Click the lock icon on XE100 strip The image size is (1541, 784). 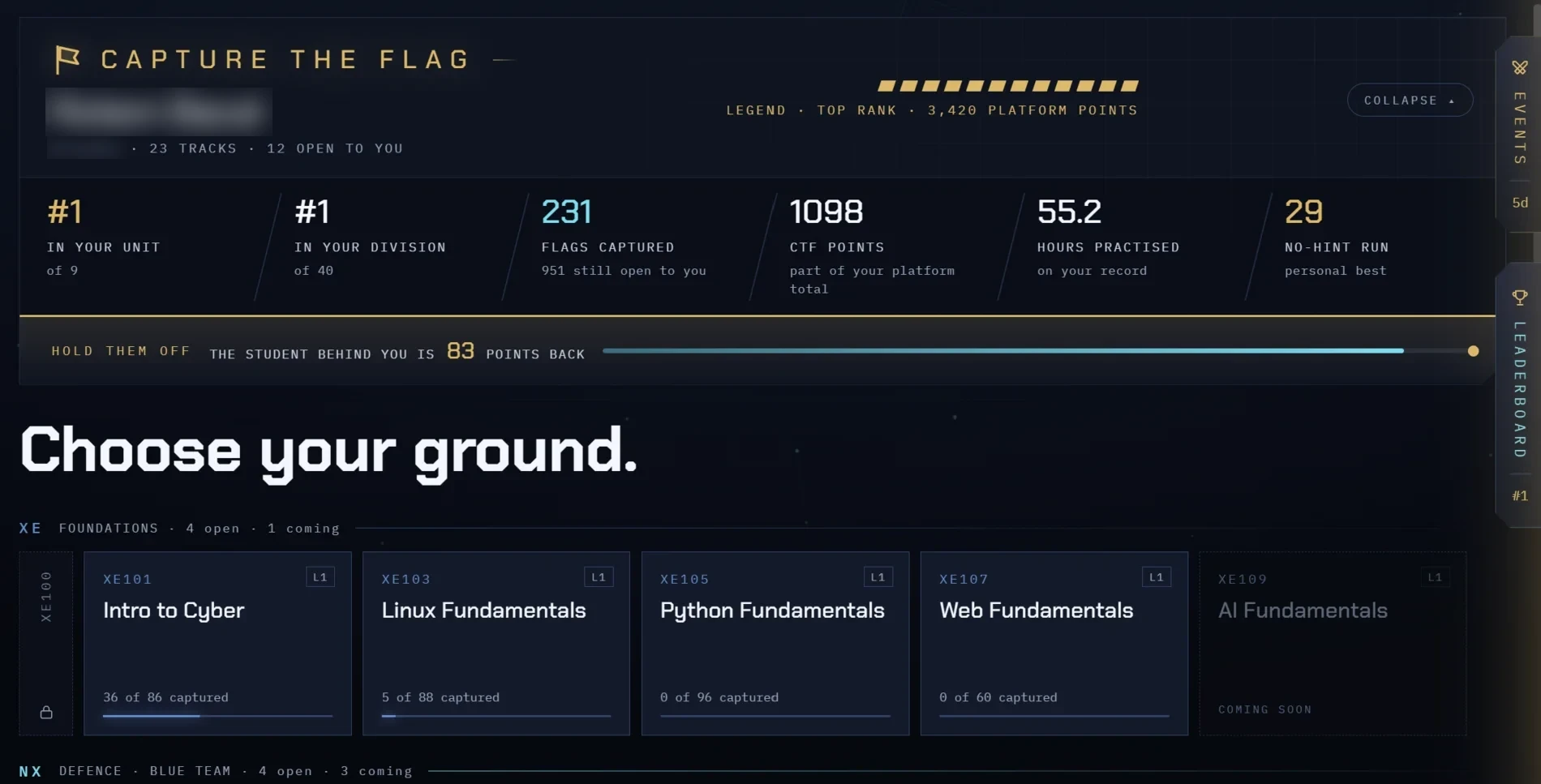[46, 712]
